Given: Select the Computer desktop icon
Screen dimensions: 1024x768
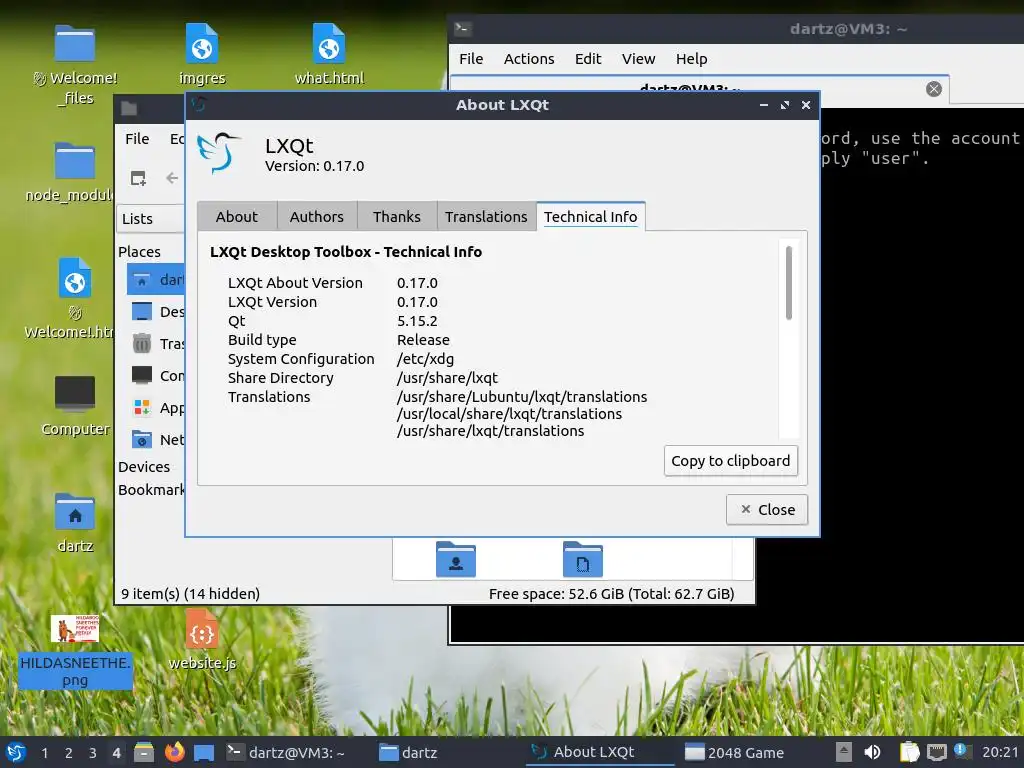Looking at the screenshot, I should pyautogui.click(x=75, y=406).
